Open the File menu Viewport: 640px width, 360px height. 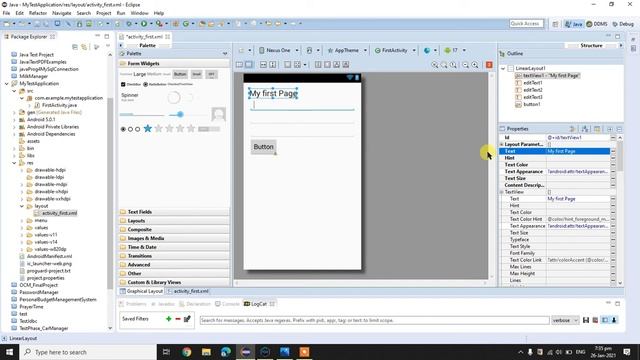tap(6, 13)
